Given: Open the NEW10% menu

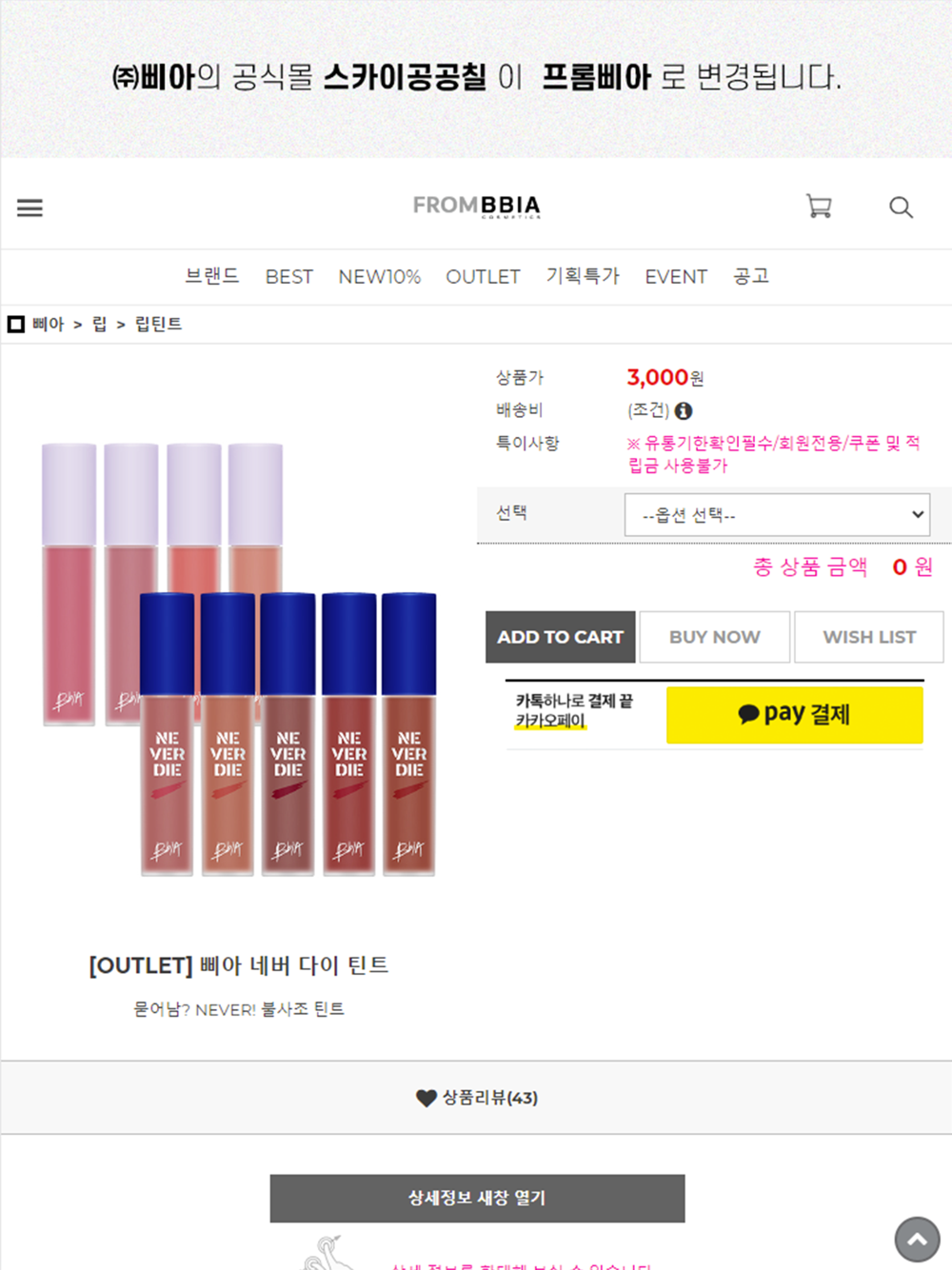Looking at the screenshot, I should tap(380, 277).
